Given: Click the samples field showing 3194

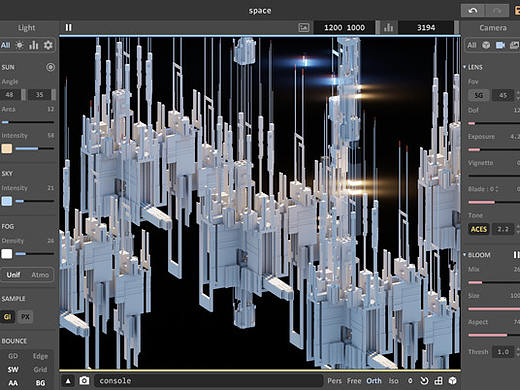Looking at the screenshot, I should (426, 28).
